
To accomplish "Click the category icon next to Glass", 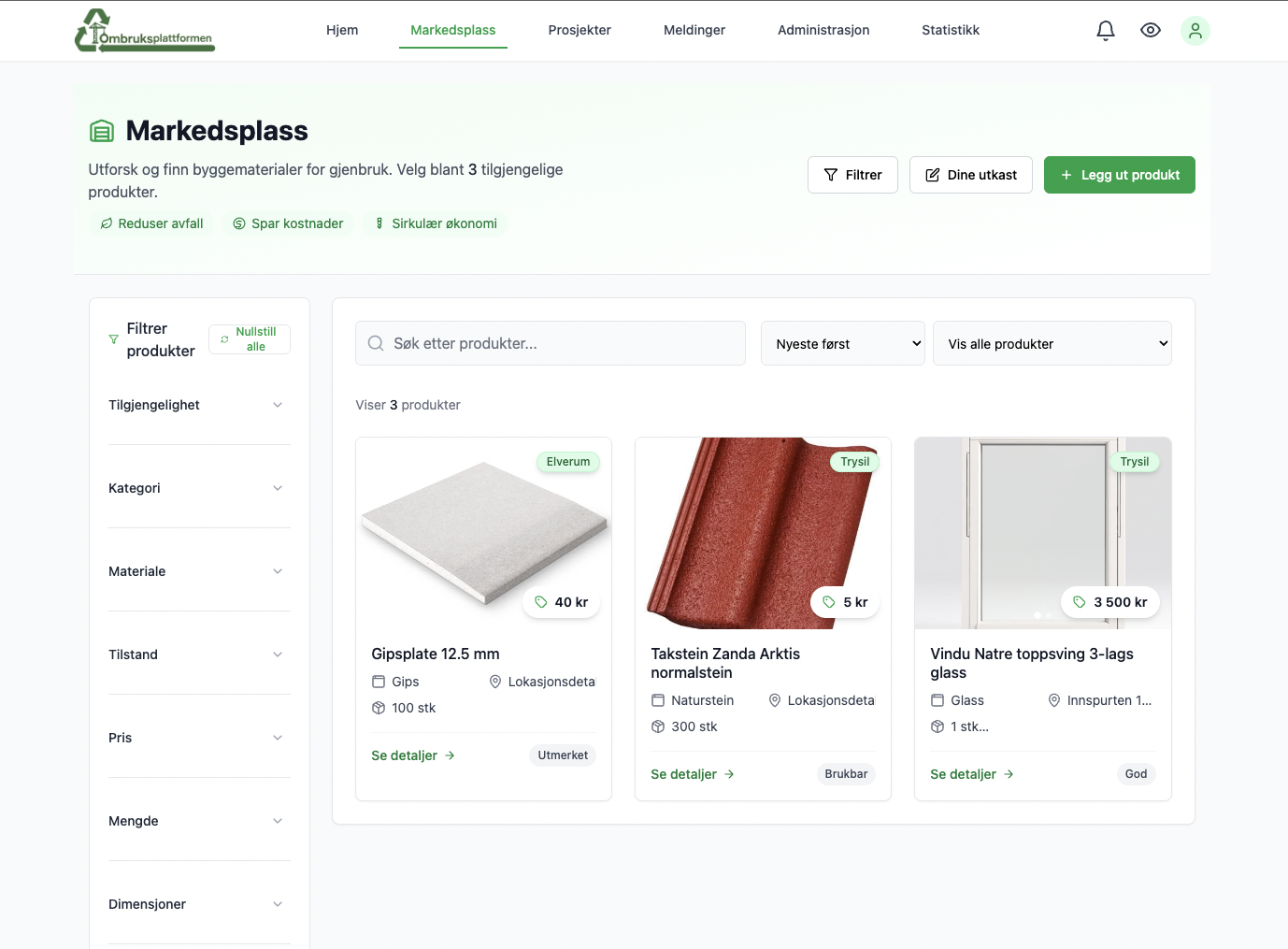I will click(x=937, y=700).
